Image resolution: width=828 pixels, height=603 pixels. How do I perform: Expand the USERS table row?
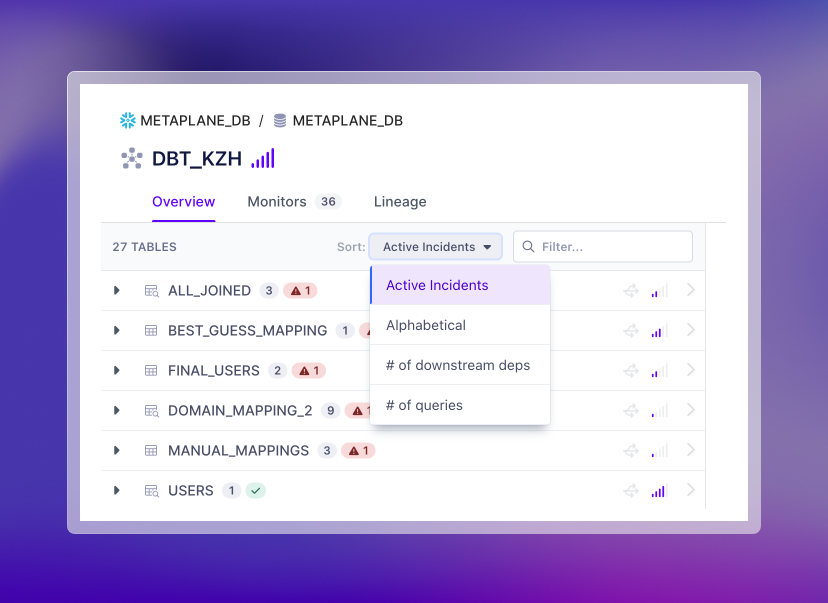[x=117, y=491]
